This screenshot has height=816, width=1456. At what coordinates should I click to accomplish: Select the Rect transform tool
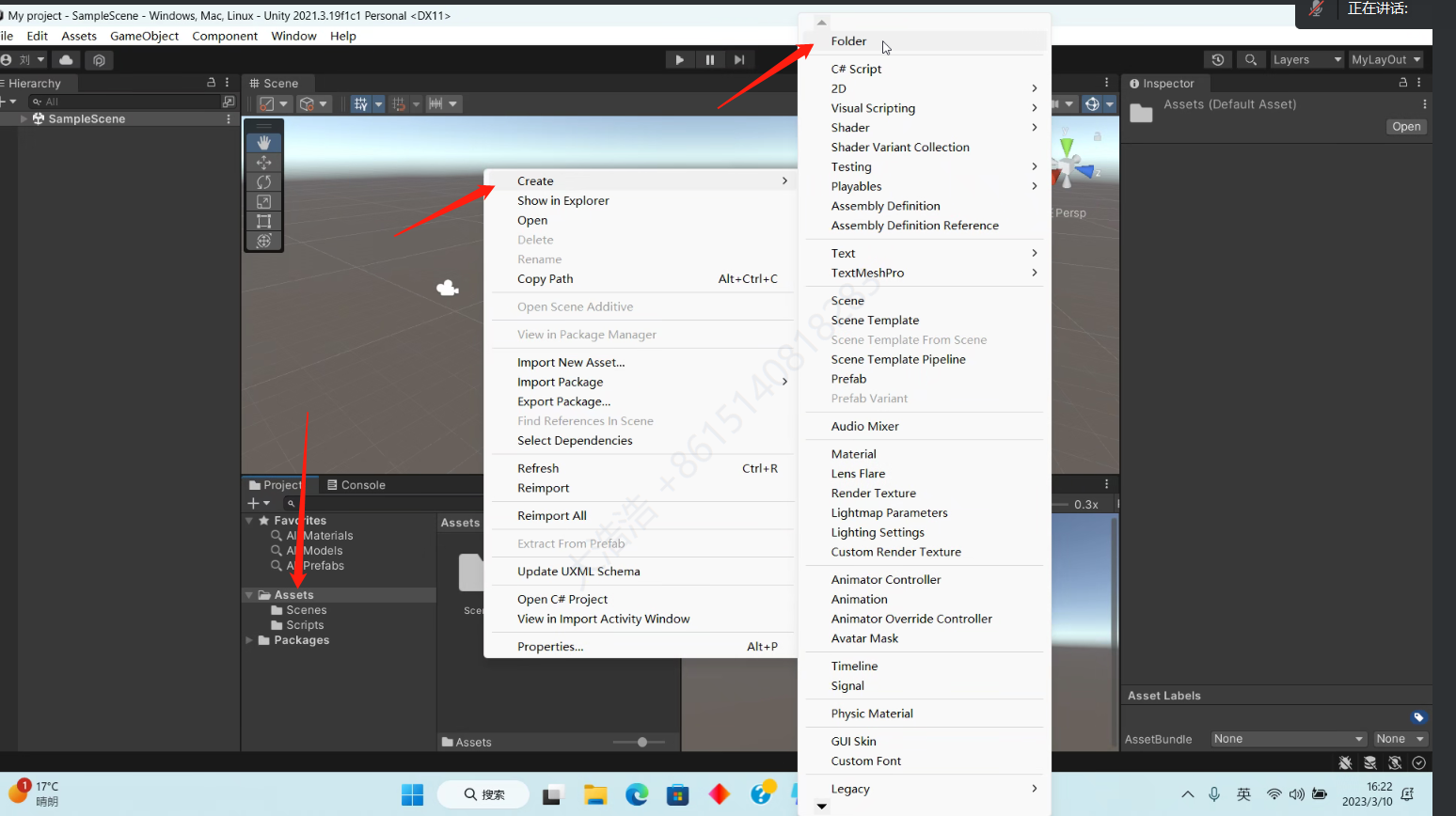click(263, 222)
